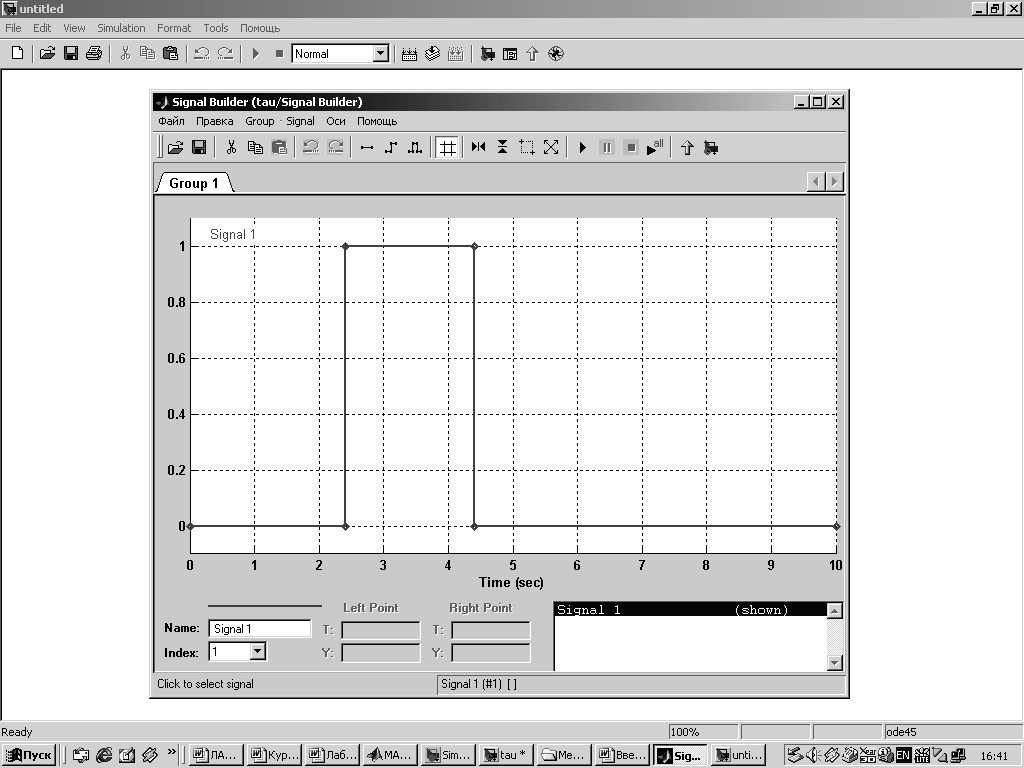Library browser icon in untitled toolbar

[x=487, y=54]
